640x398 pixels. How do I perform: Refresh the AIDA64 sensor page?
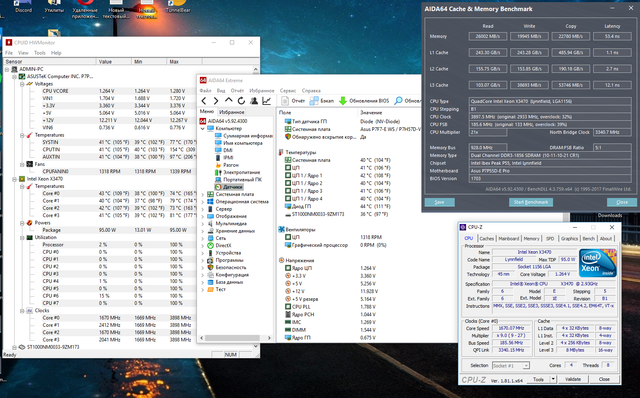[241, 101]
